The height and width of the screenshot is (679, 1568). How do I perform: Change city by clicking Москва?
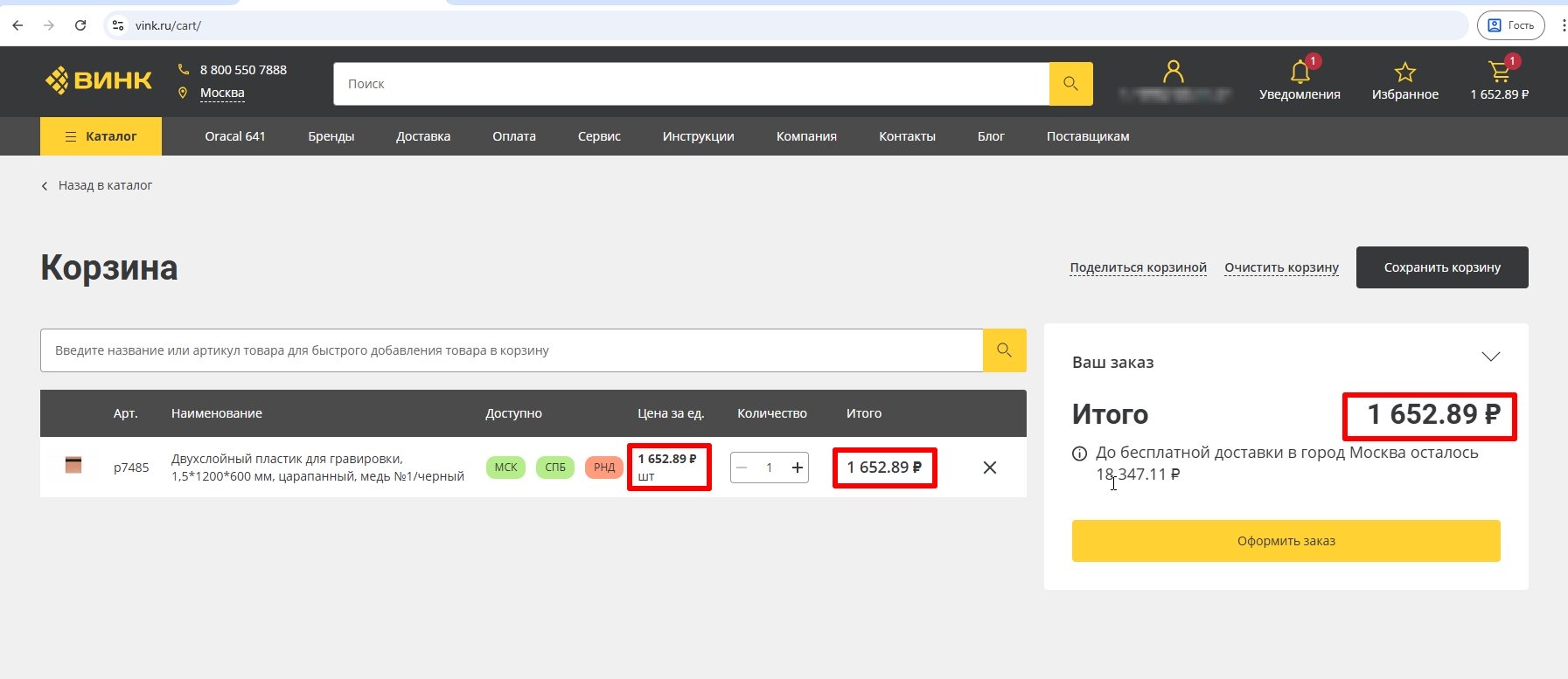tap(222, 93)
